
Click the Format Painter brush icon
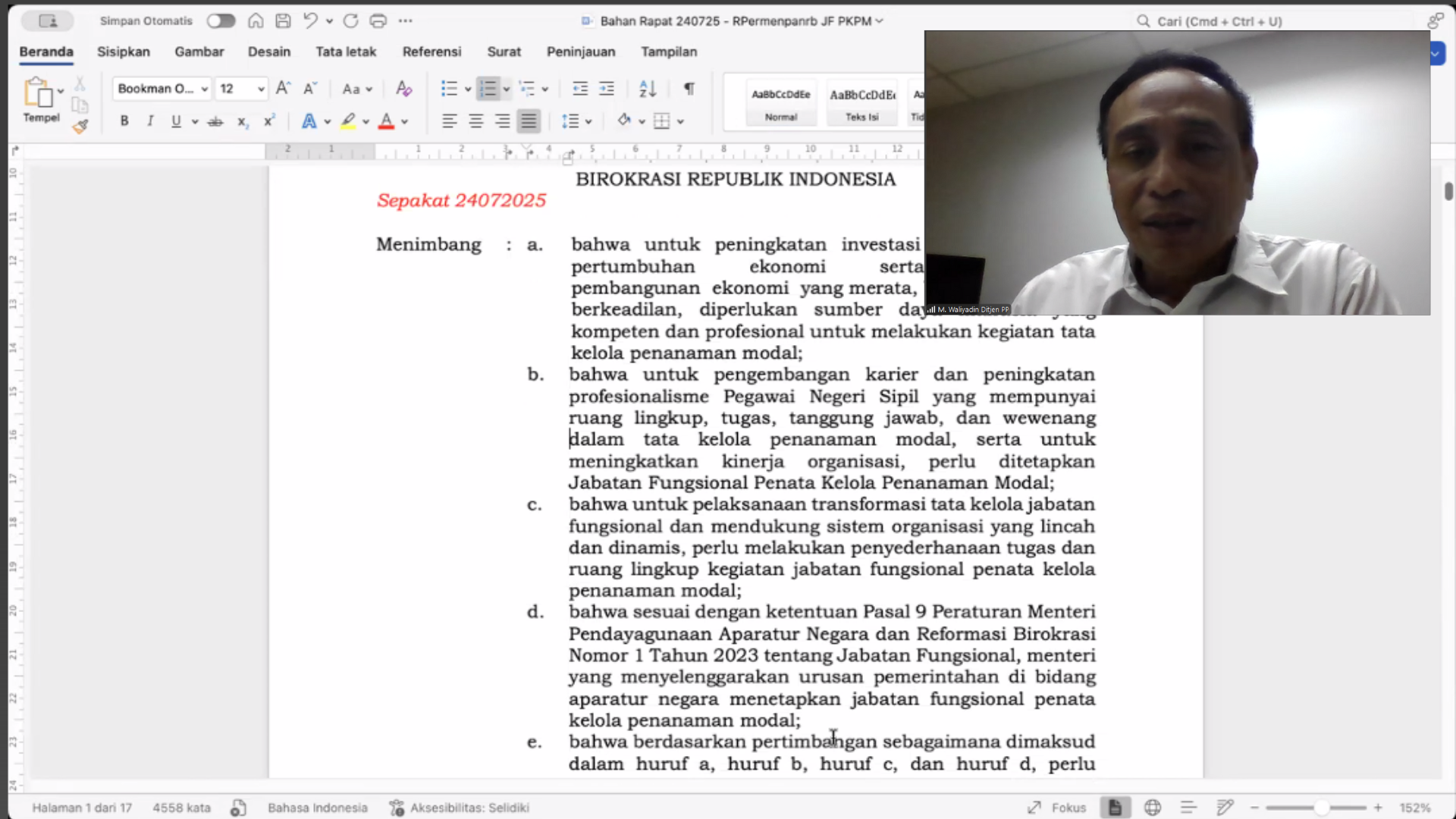80,126
